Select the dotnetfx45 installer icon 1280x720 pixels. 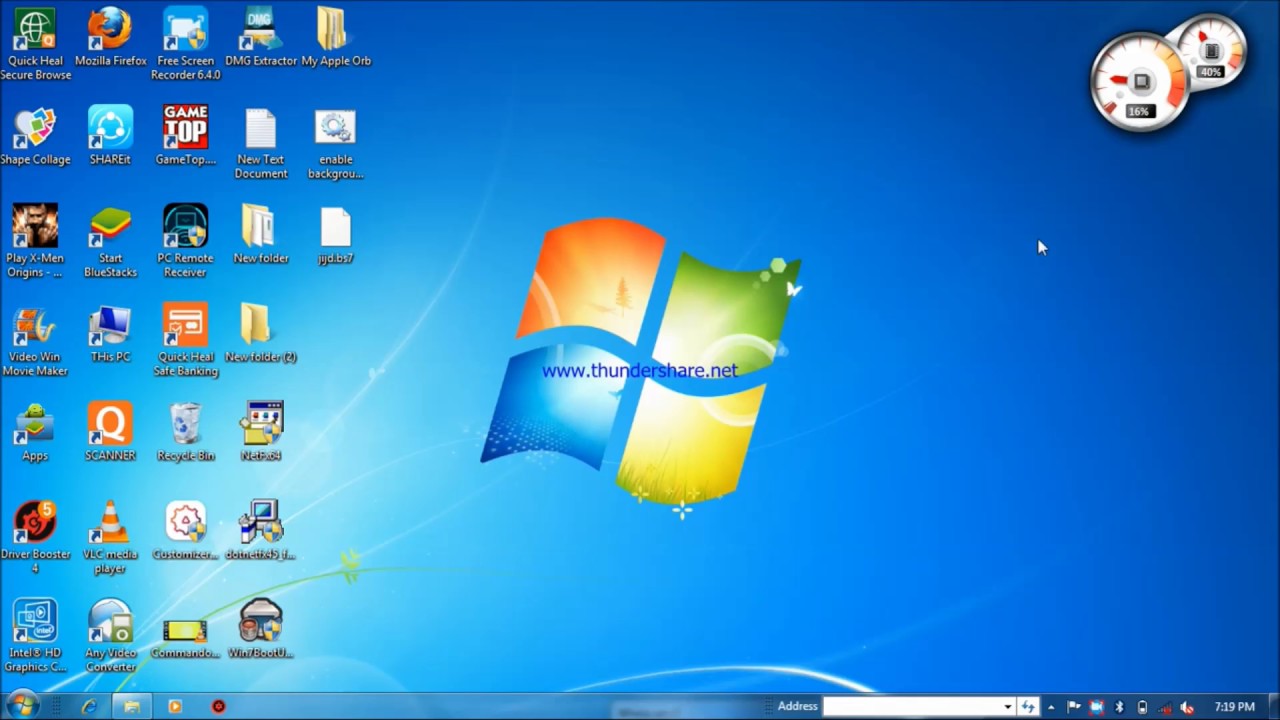(x=261, y=531)
